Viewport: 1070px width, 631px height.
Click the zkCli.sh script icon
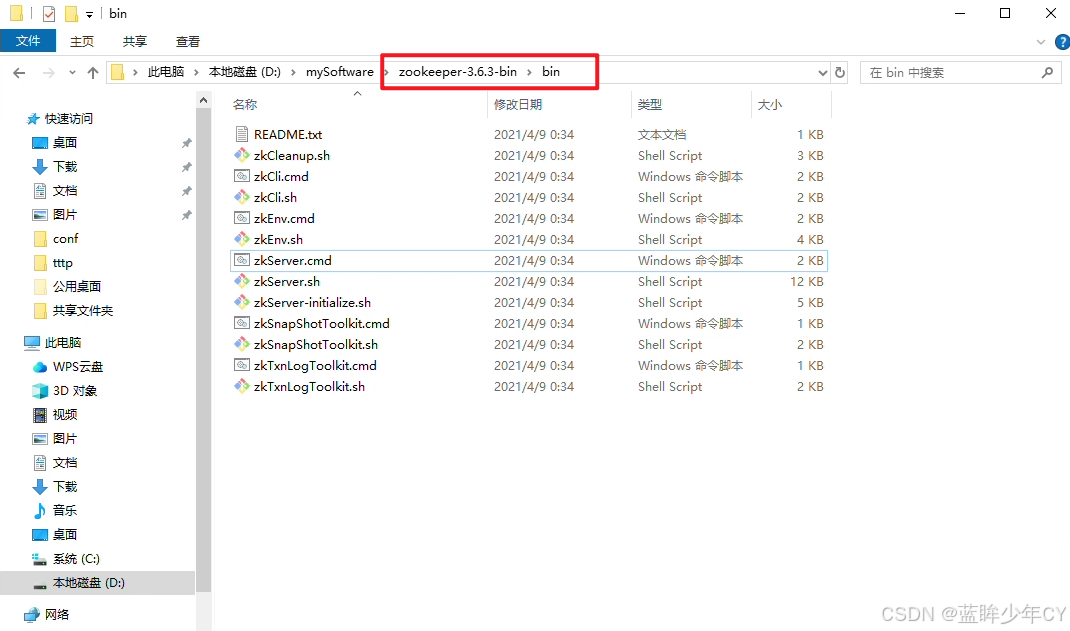(x=241, y=197)
